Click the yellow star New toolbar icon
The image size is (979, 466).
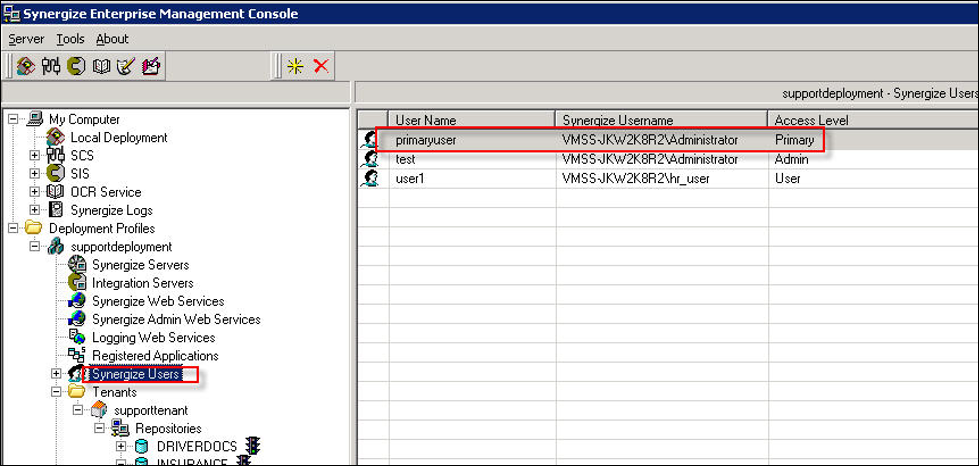point(295,66)
